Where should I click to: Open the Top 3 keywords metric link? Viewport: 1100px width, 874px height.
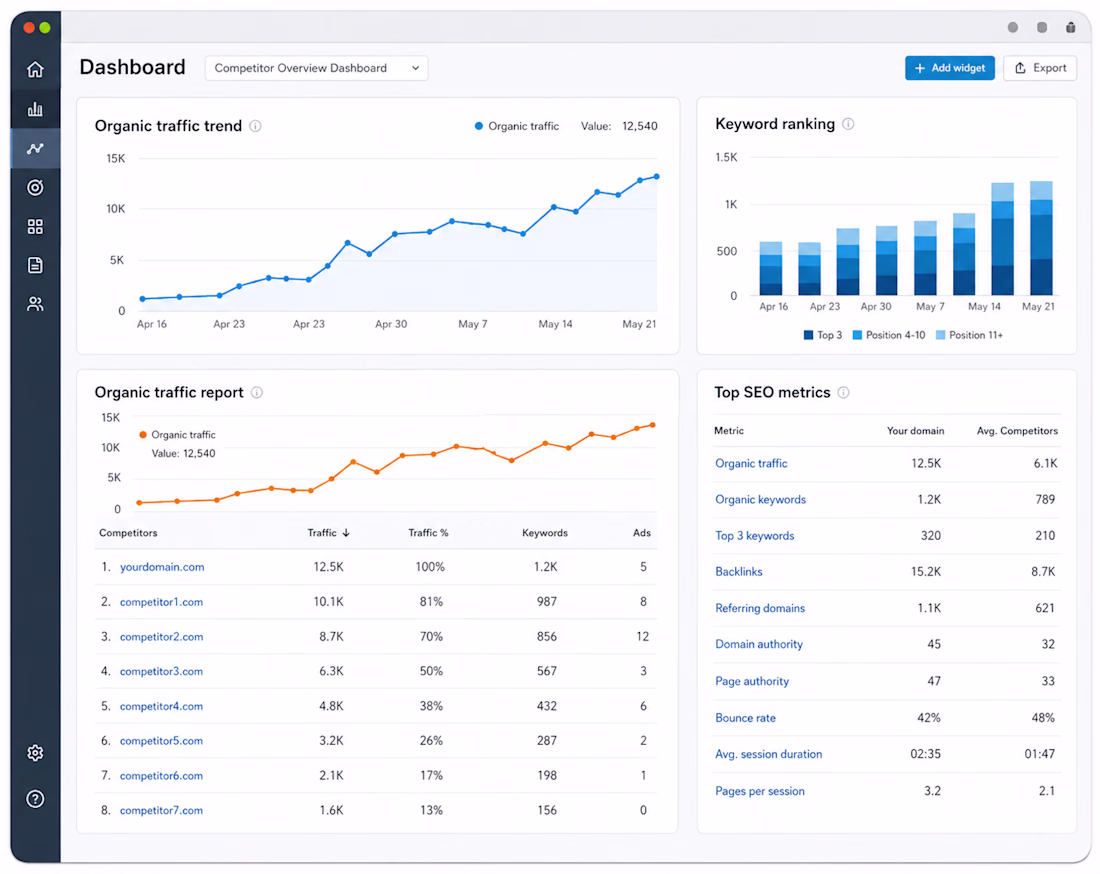pyautogui.click(x=755, y=536)
